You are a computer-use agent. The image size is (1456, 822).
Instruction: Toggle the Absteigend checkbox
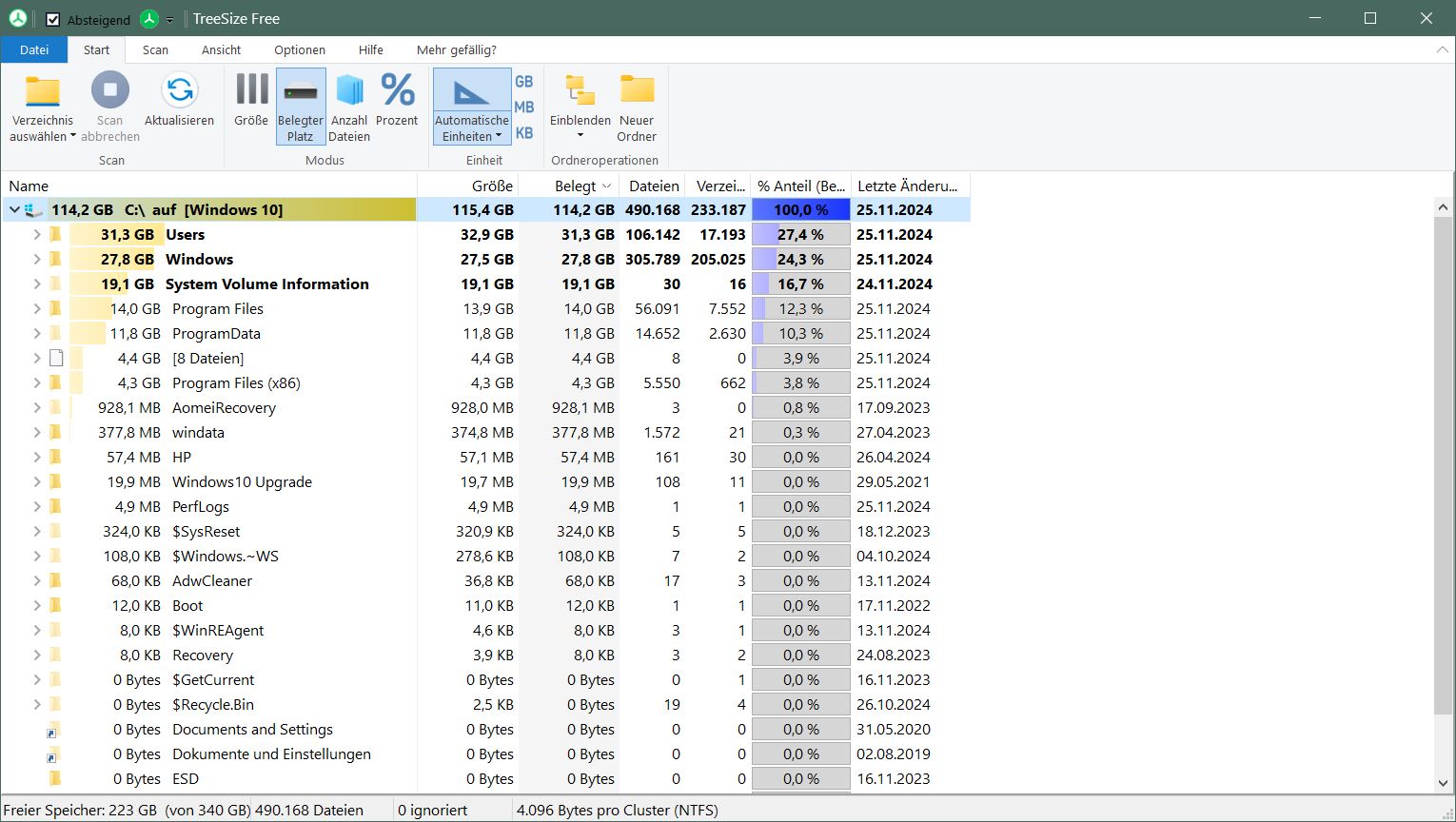(53, 19)
